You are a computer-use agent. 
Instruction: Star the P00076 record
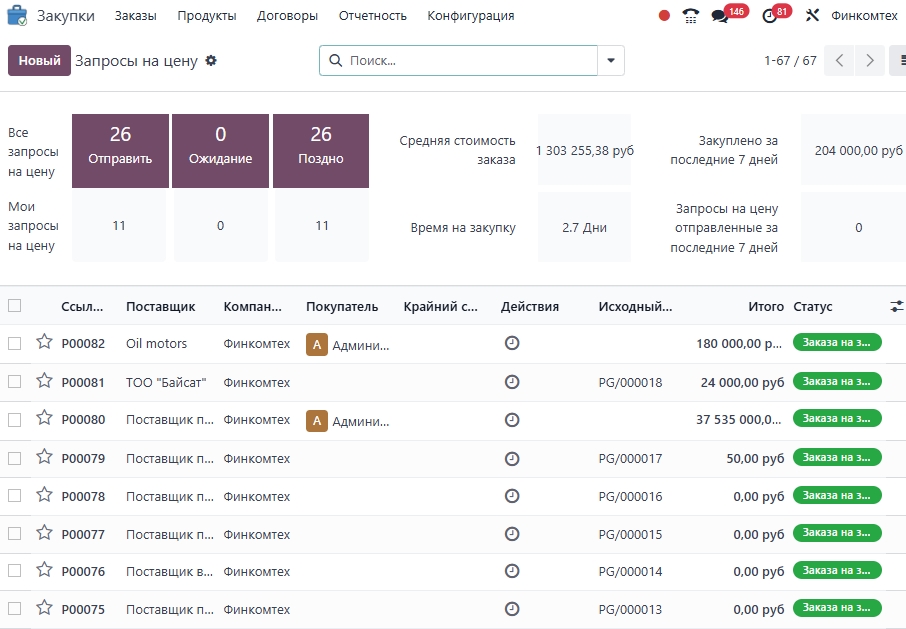(44, 570)
